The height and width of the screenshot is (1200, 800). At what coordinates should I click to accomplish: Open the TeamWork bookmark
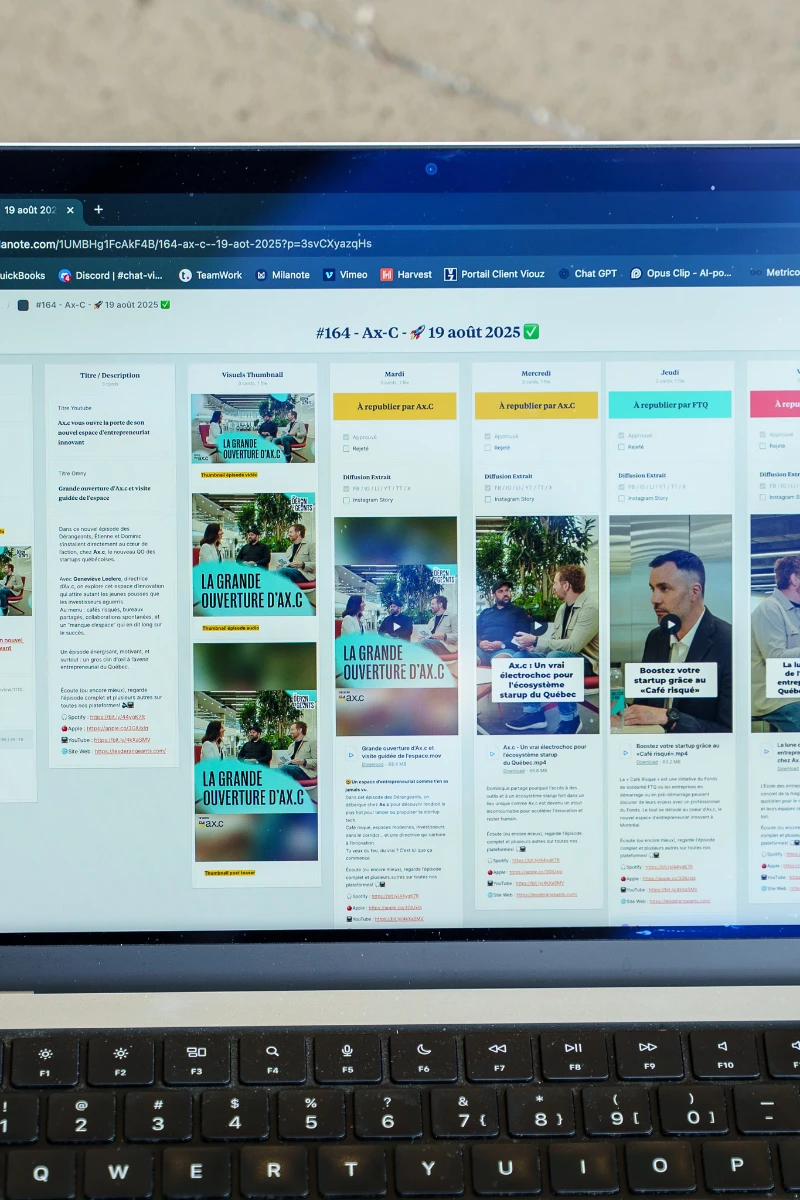point(210,275)
